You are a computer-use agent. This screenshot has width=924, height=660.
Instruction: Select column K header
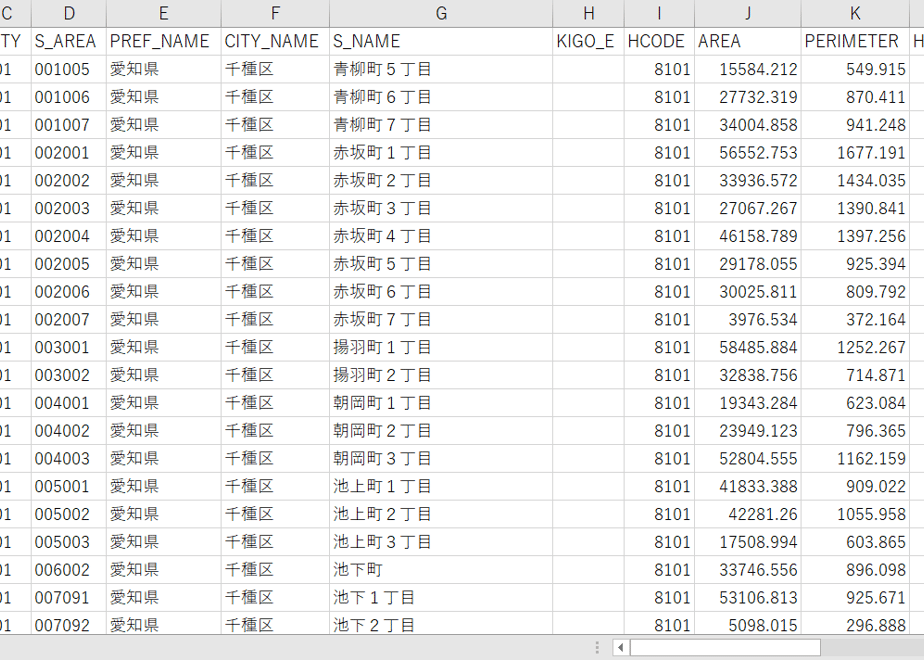(855, 14)
